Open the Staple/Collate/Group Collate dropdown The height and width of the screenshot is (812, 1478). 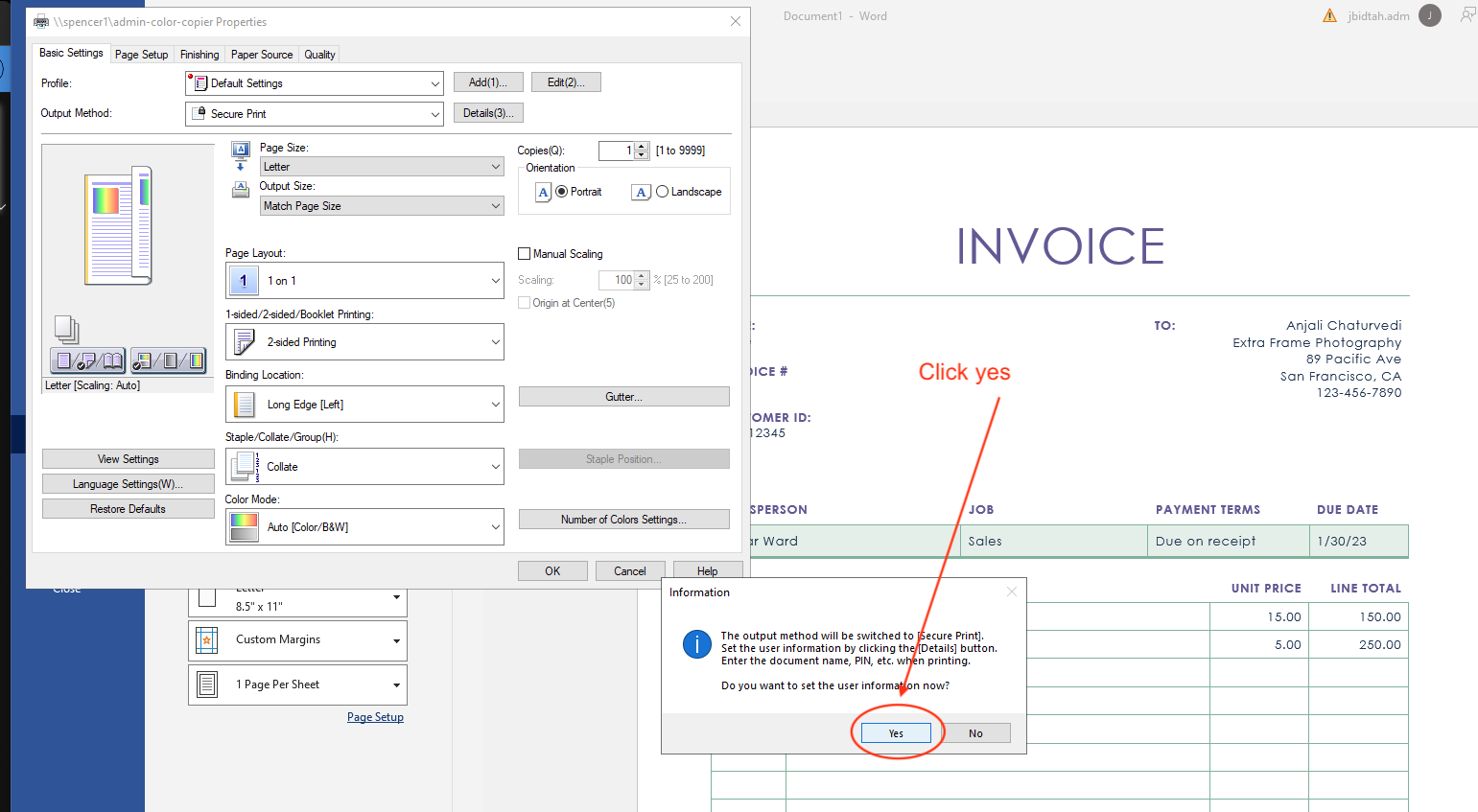[364, 467]
